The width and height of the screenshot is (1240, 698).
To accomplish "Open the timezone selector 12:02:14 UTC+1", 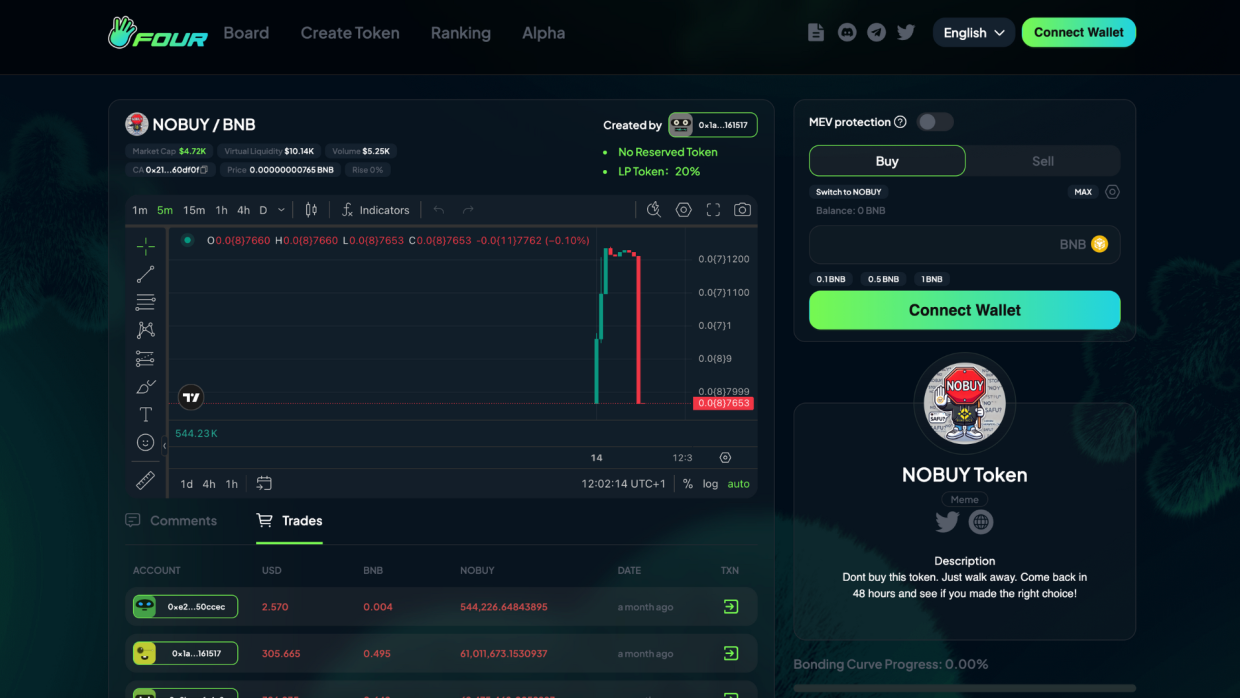I will (x=623, y=484).
